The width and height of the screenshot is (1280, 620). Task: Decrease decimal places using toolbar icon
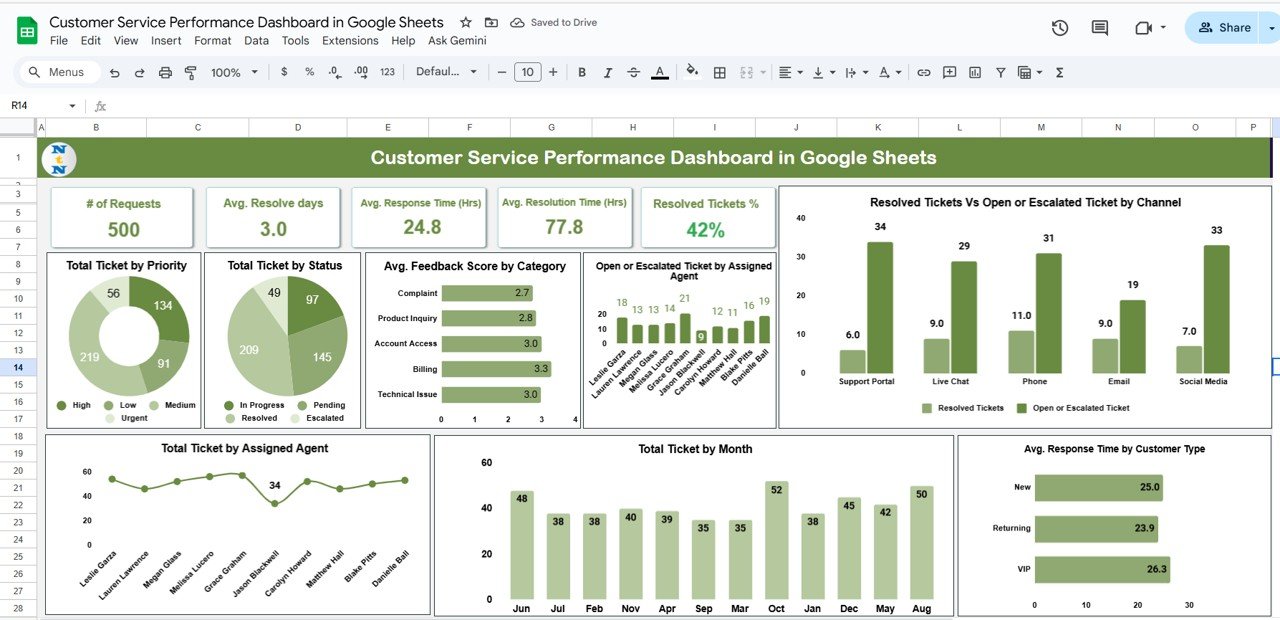click(332, 72)
